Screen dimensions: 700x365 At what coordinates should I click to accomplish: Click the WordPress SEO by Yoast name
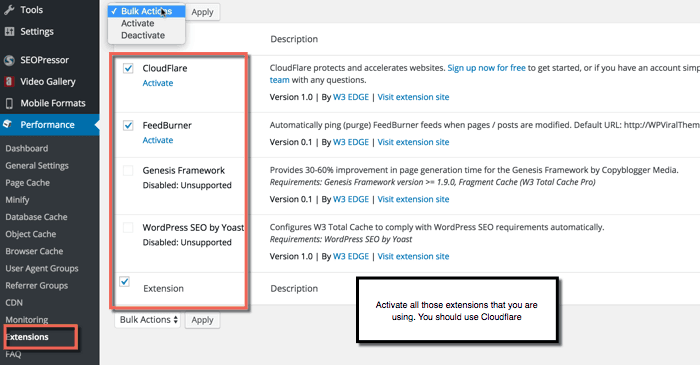193,228
